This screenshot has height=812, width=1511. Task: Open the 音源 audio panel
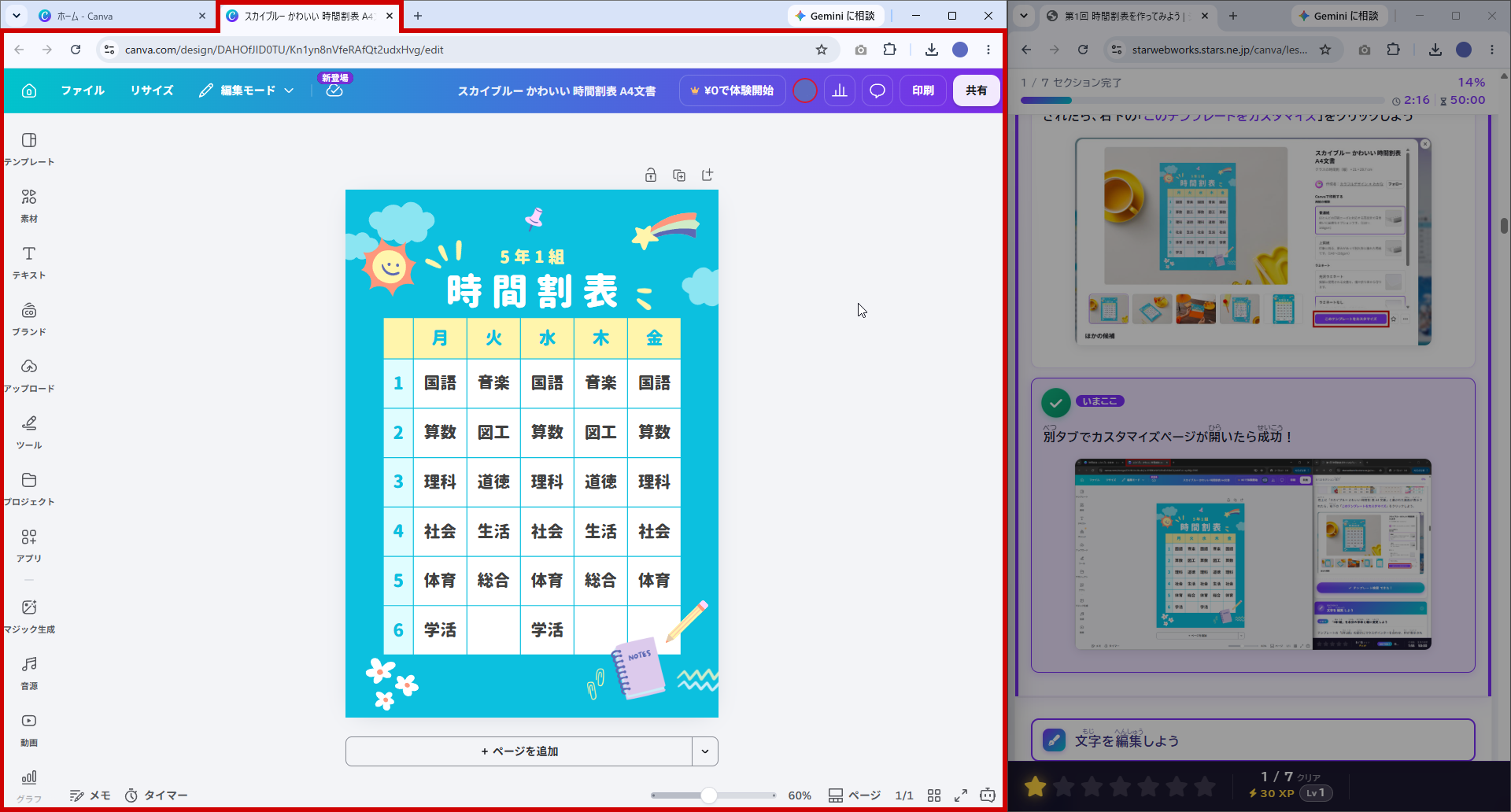(29, 673)
